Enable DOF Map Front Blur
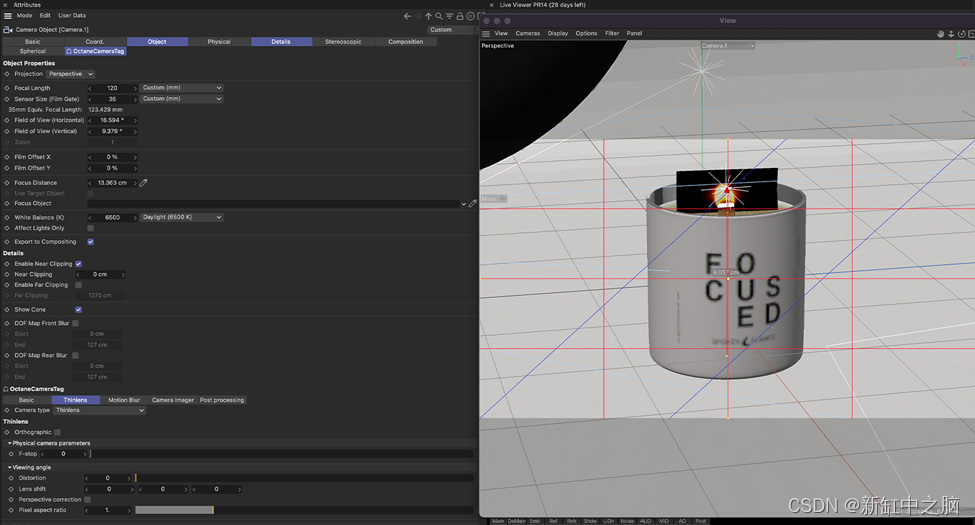The height and width of the screenshot is (525, 975). pos(75,323)
